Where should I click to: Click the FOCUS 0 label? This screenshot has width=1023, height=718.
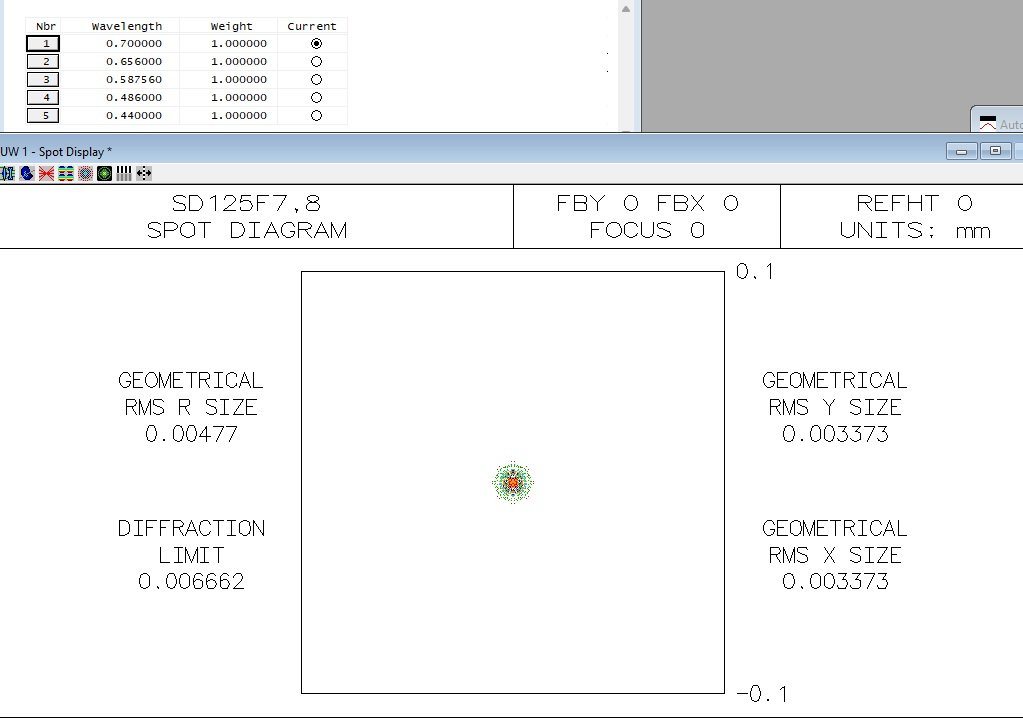pos(647,231)
